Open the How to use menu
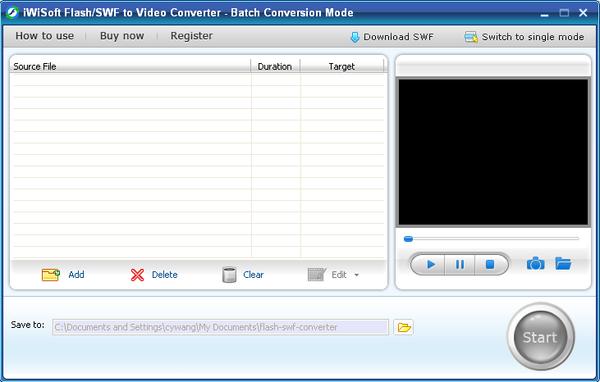 coord(44,36)
